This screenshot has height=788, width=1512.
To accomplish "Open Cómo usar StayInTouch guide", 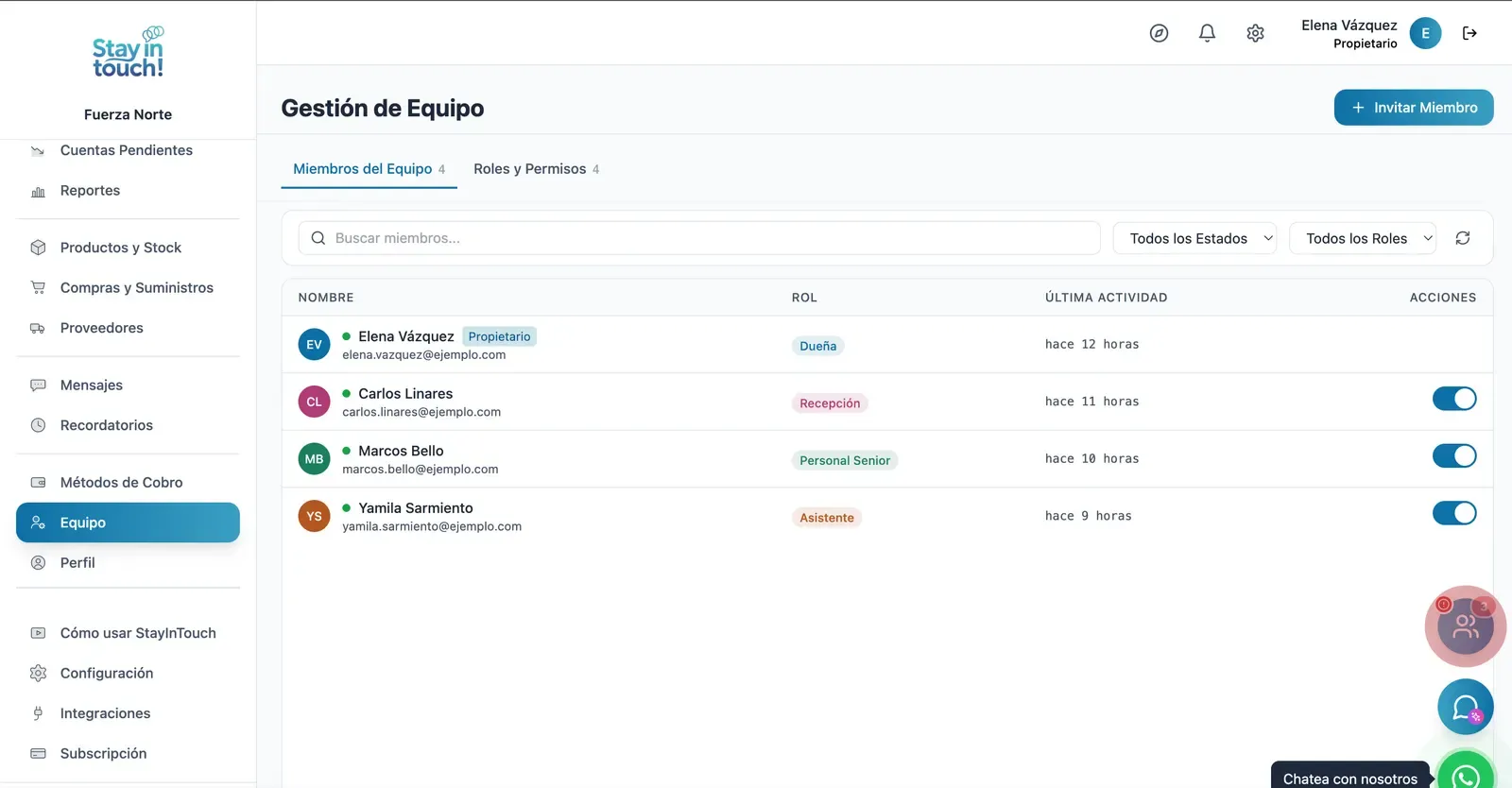I will coord(128,633).
